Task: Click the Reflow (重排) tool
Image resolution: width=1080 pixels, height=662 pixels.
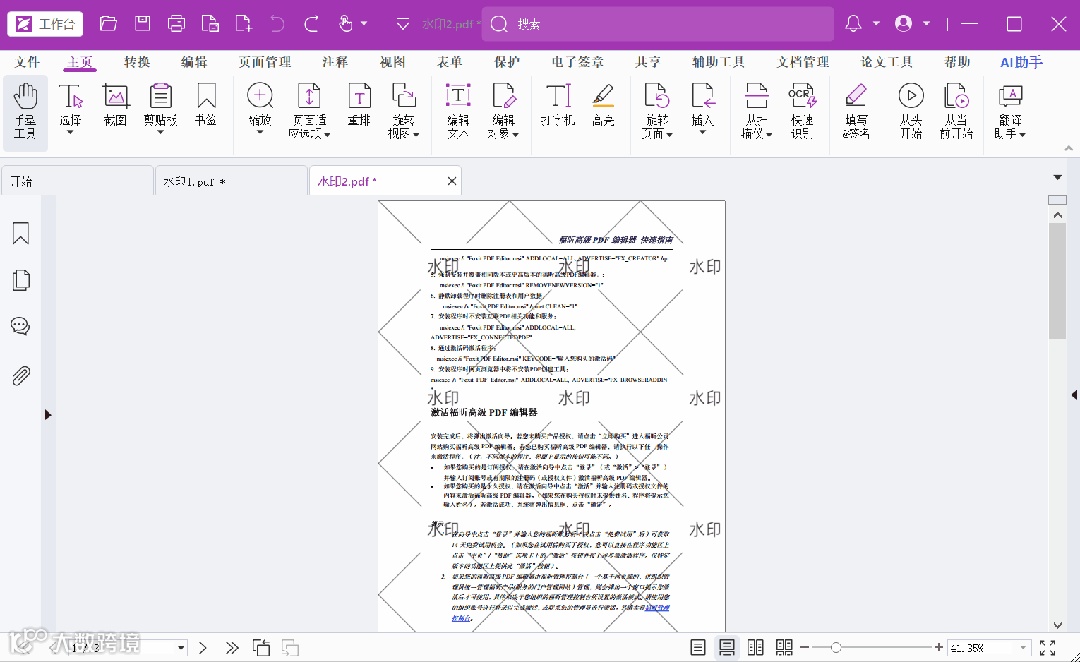Action: pos(359,105)
